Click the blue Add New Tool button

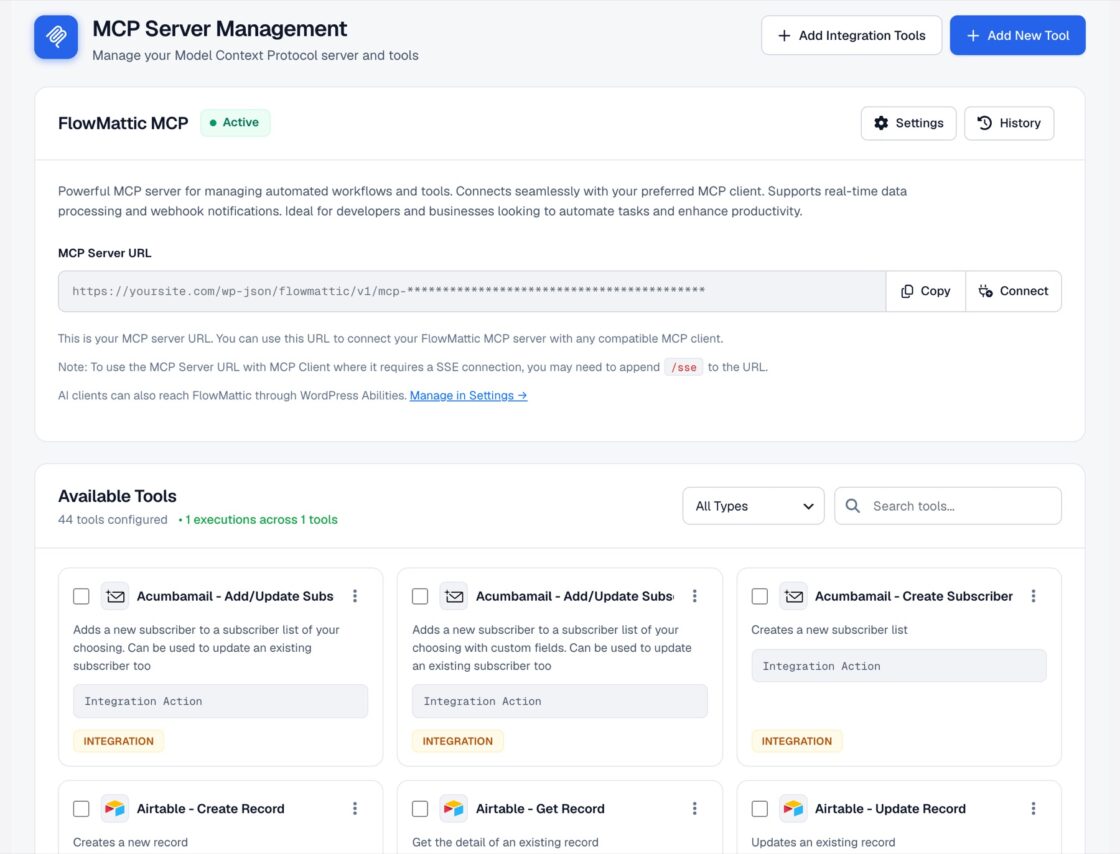(1017, 35)
